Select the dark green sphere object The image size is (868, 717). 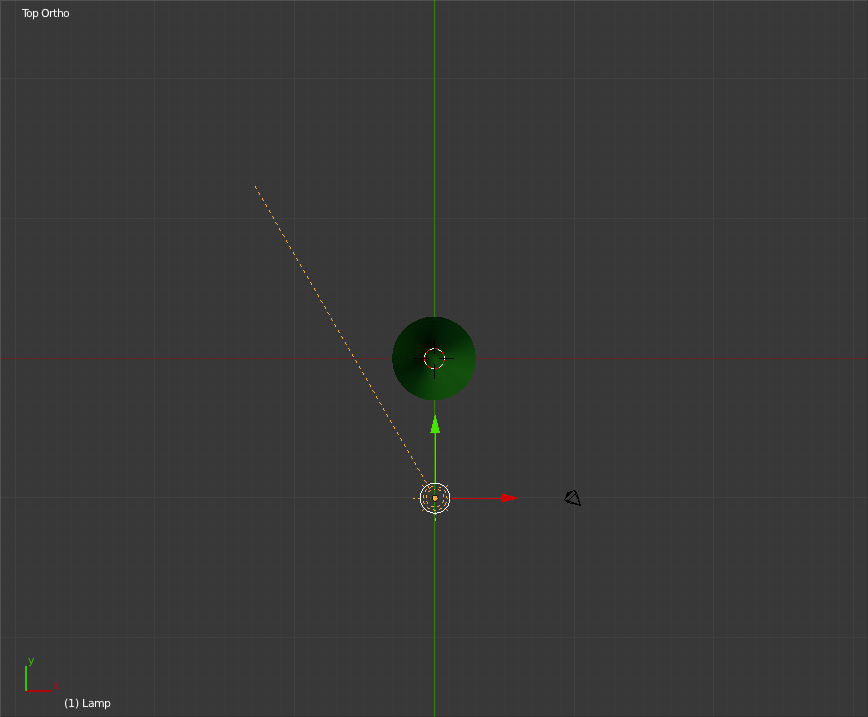(434, 358)
